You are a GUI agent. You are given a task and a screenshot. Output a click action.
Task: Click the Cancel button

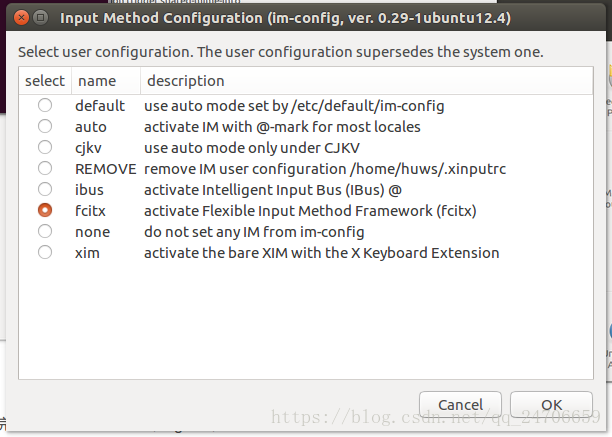460,405
